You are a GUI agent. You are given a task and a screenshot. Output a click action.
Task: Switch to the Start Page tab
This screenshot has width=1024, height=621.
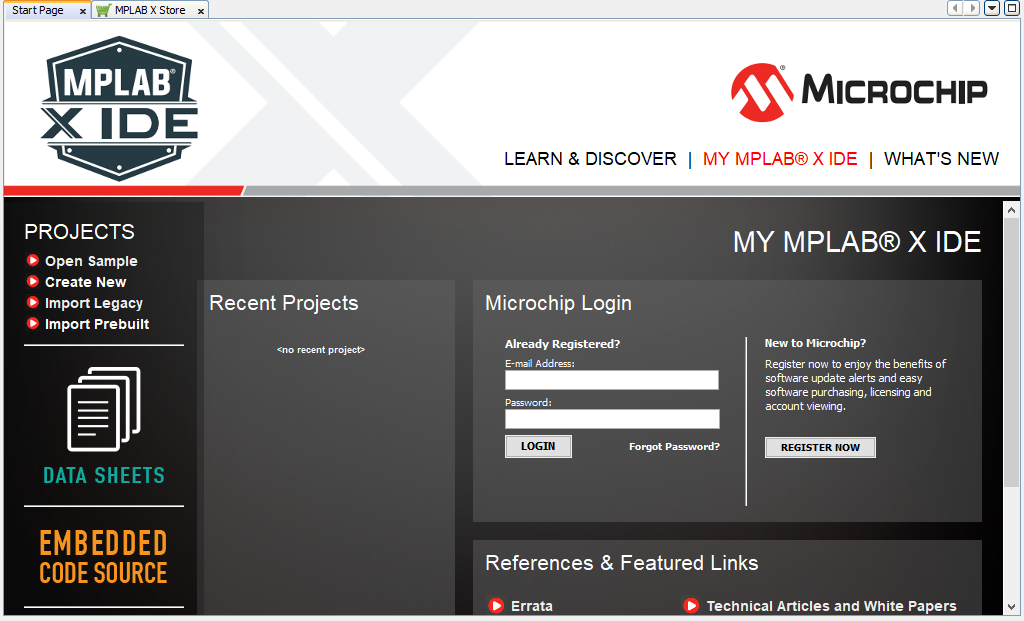point(40,10)
